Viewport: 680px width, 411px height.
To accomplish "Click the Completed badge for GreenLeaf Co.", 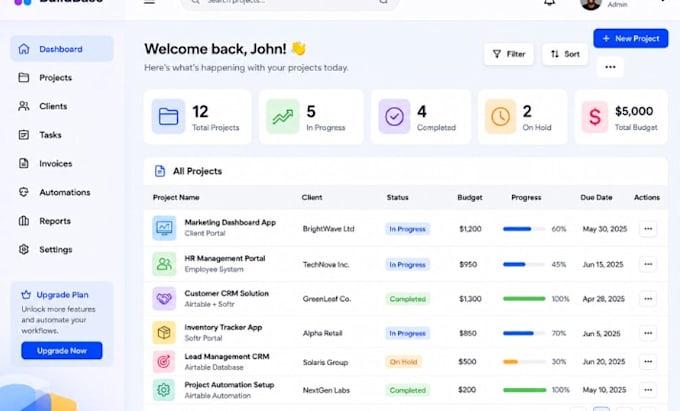I will click(x=408, y=299).
